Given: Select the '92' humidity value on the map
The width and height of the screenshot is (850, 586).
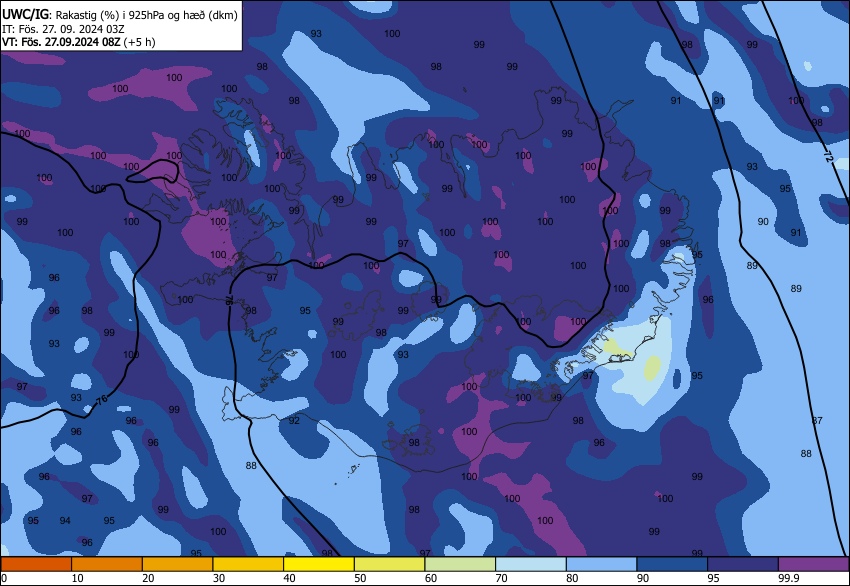Looking at the screenshot, I should point(294,421).
